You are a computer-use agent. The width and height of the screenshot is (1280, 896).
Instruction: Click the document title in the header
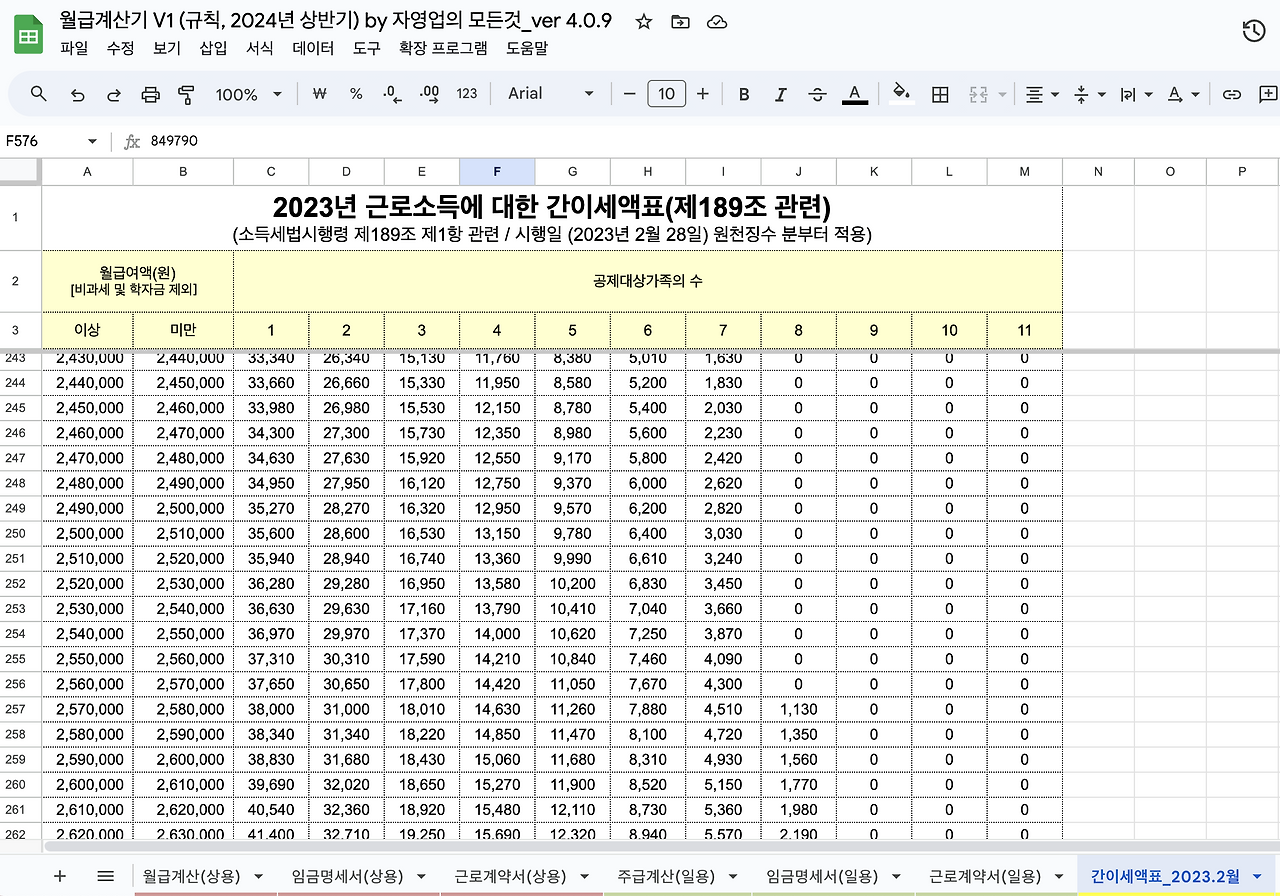[x=336, y=21]
